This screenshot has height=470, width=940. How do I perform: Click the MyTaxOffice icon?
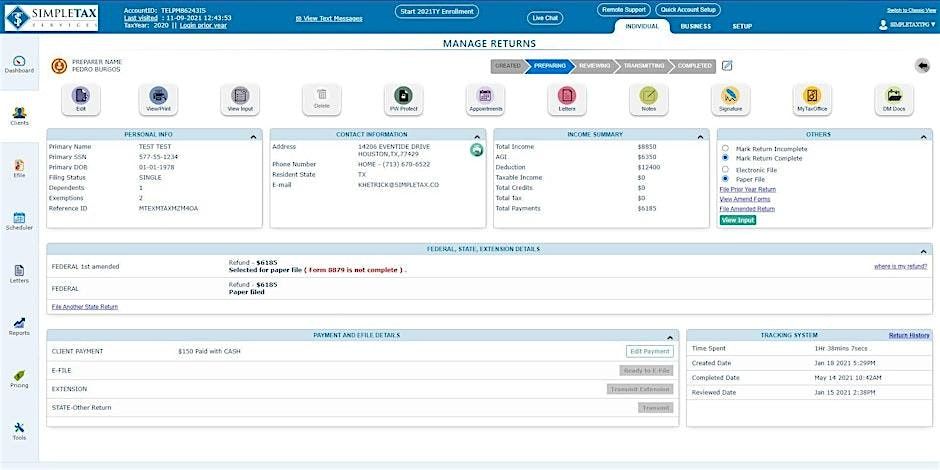[811, 96]
